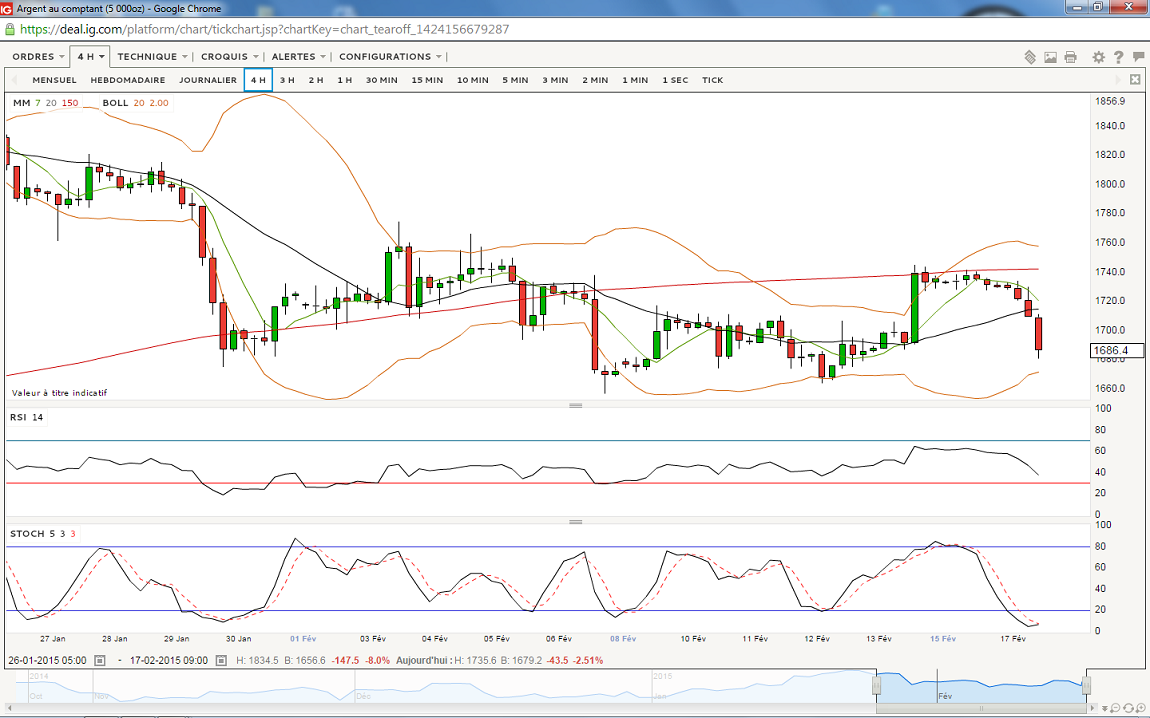Select the 1 SEC timeframe
This screenshot has height=718, width=1150.
pyautogui.click(x=675, y=80)
